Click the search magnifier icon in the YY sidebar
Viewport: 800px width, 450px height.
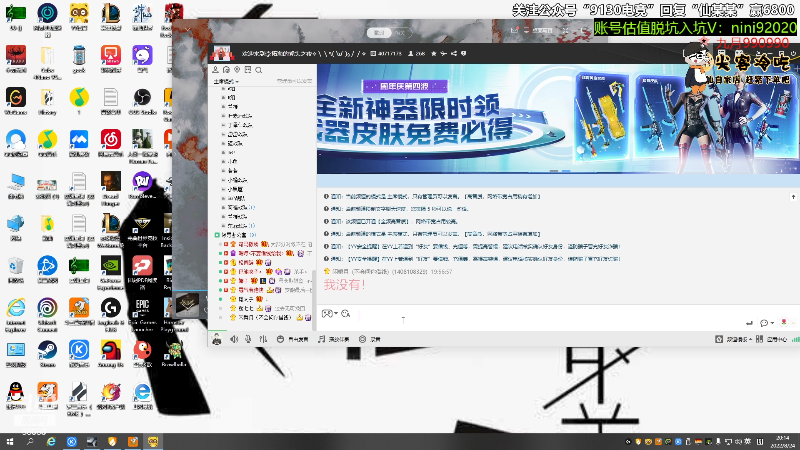pos(259,70)
